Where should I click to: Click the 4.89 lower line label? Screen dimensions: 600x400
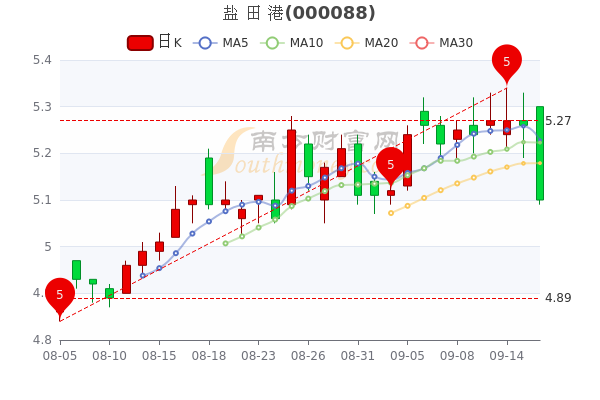pyautogui.click(x=558, y=298)
